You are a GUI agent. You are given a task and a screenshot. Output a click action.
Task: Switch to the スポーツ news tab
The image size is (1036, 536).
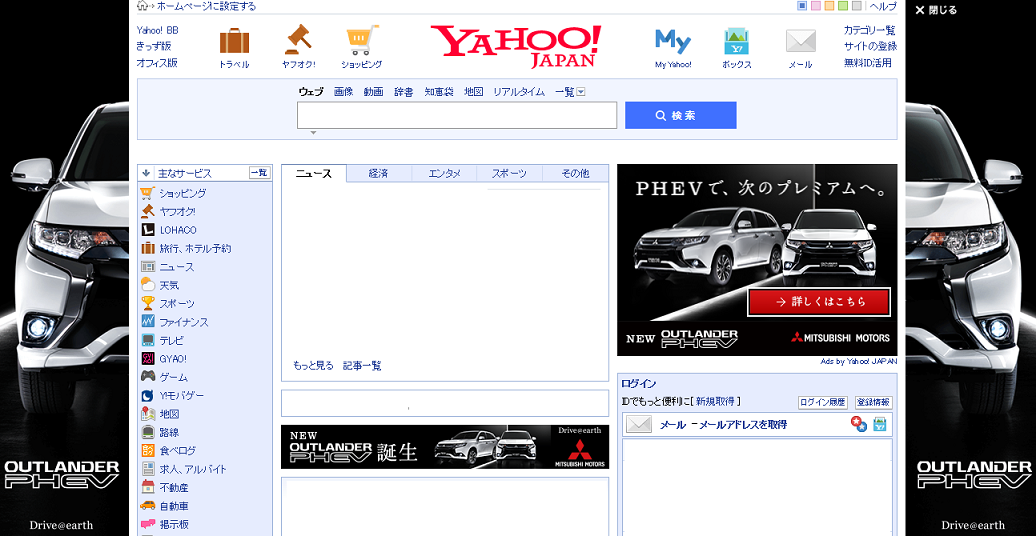pyautogui.click(x=509, y=174)
